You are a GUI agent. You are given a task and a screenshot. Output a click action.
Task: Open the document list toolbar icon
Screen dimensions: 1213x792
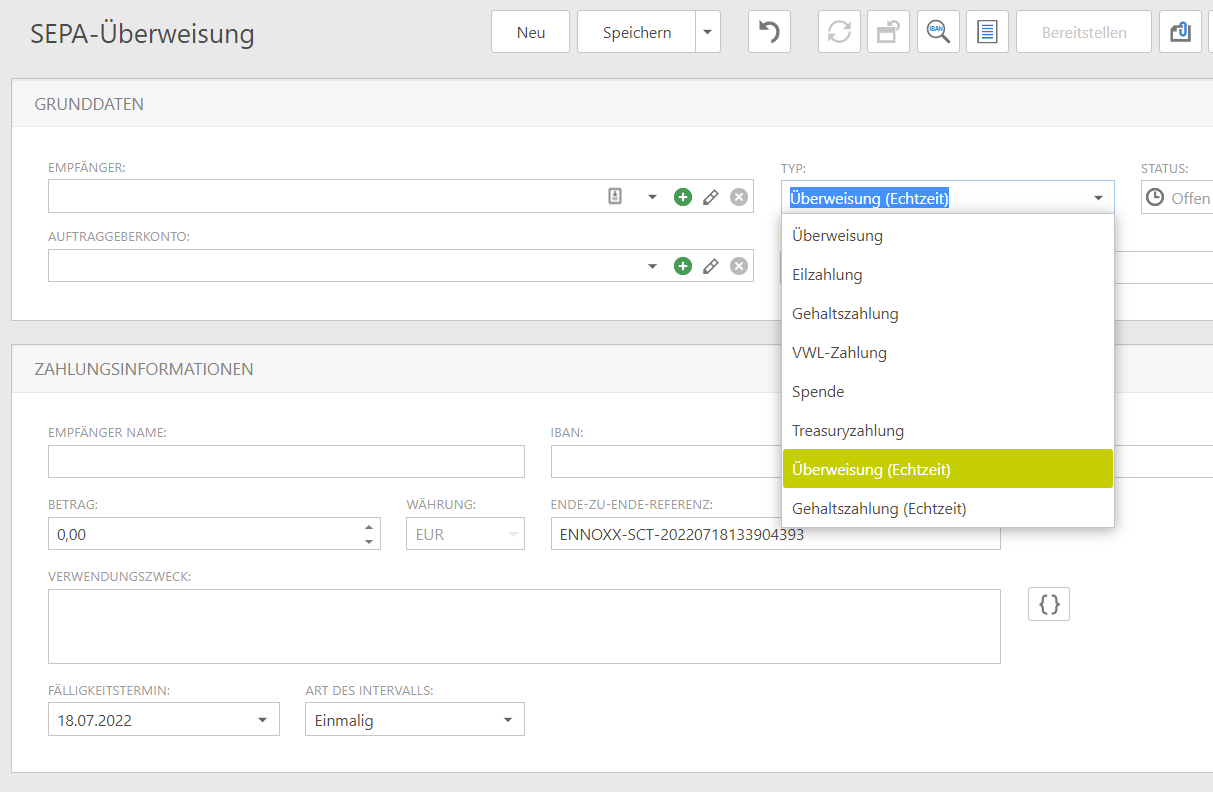pos(987,32)
